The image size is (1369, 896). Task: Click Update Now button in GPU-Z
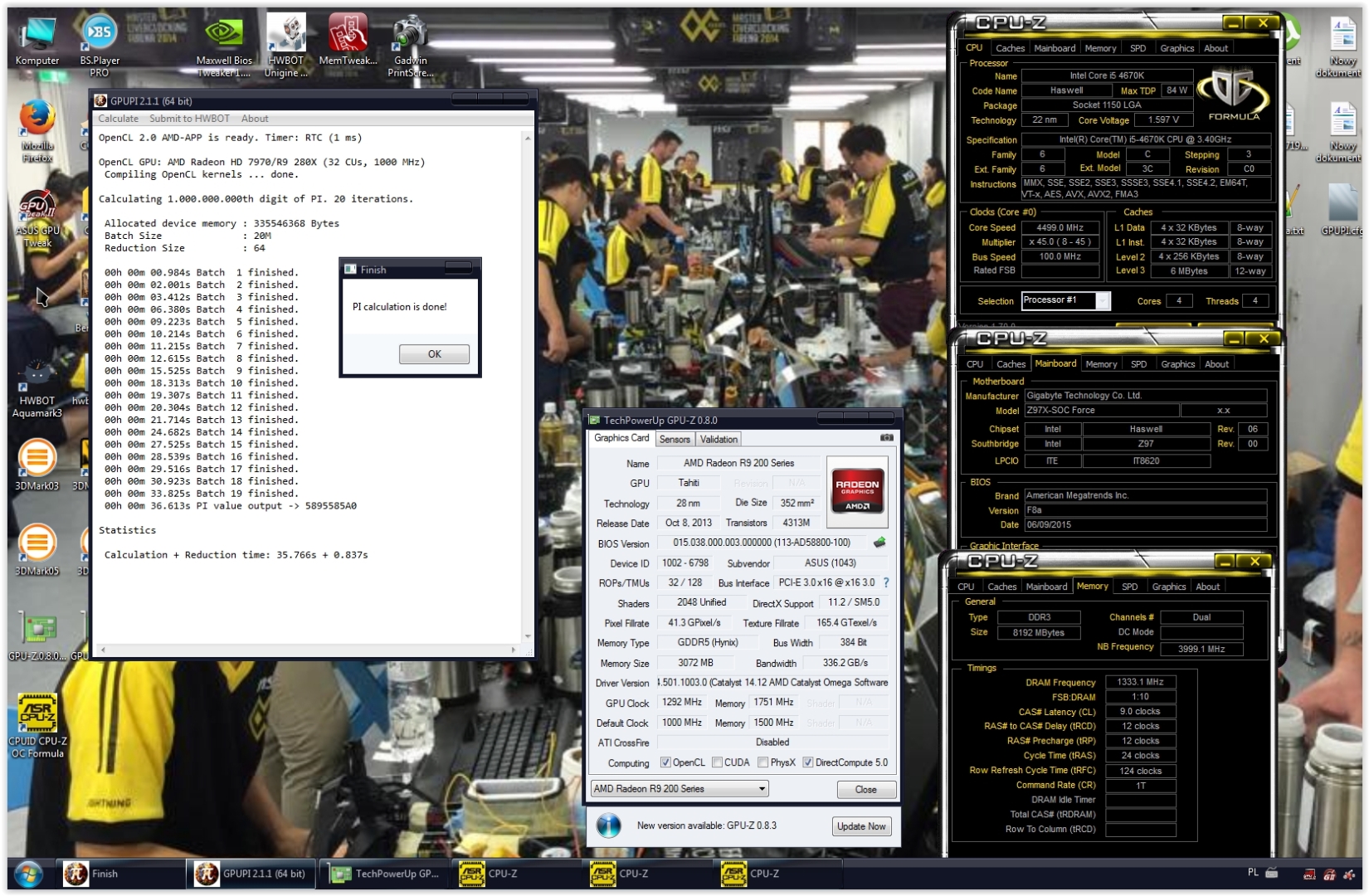pyautogui.click(x=861, y=826)
